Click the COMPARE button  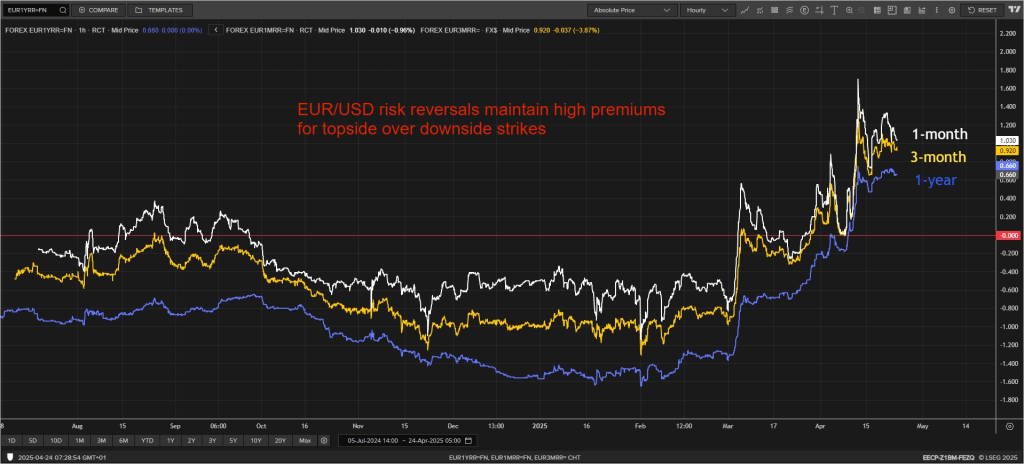click(99, 9)
